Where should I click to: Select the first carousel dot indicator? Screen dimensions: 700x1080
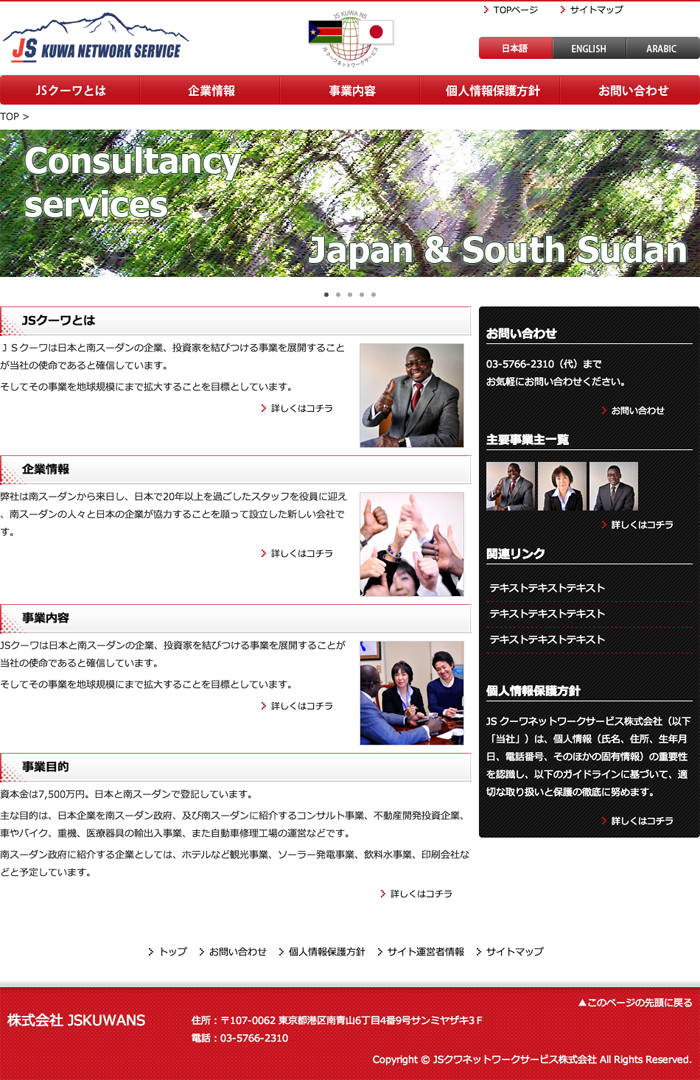click(x=326, y=295)
